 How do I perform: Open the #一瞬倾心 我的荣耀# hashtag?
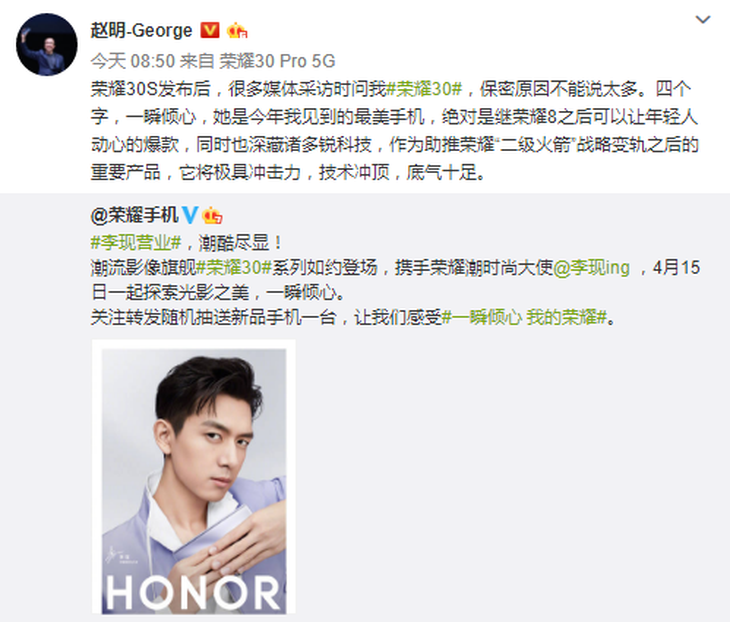pyautogui.click(x=525, y=318)
